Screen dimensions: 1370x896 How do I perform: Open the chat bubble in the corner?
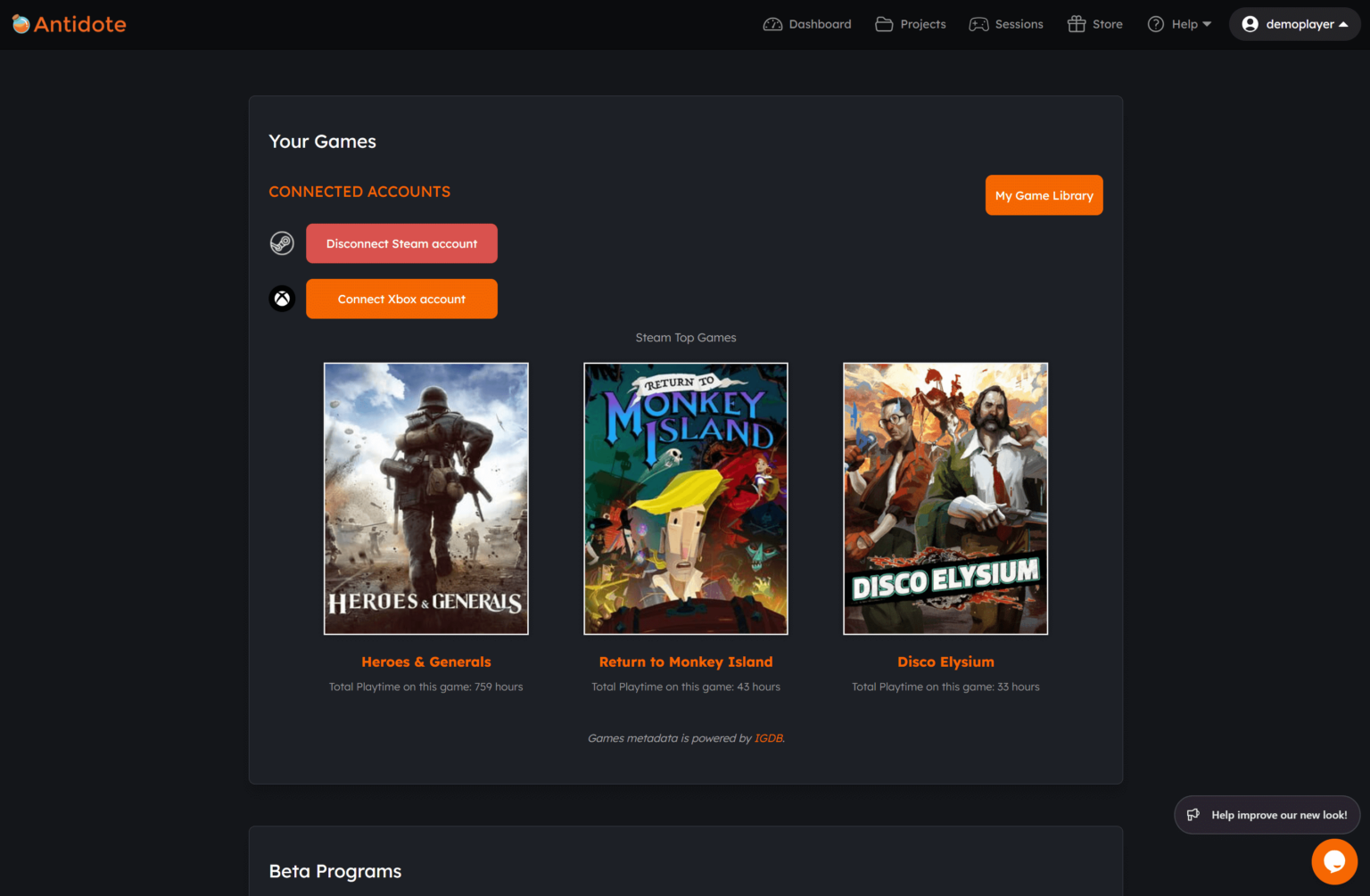pos(1334,861)
